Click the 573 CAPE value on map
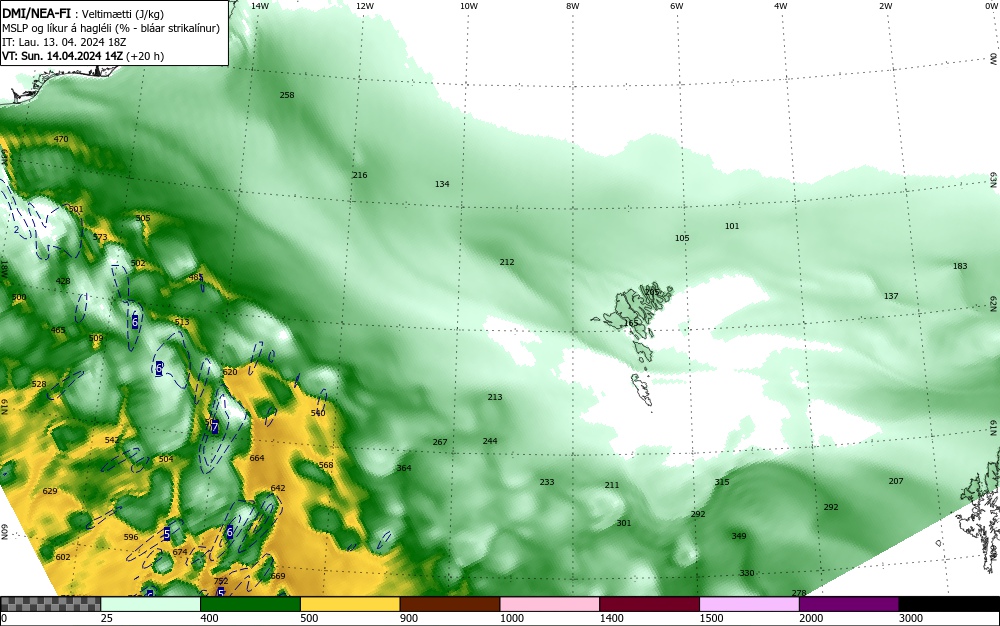1000x626 pixels. click(100, 237)
